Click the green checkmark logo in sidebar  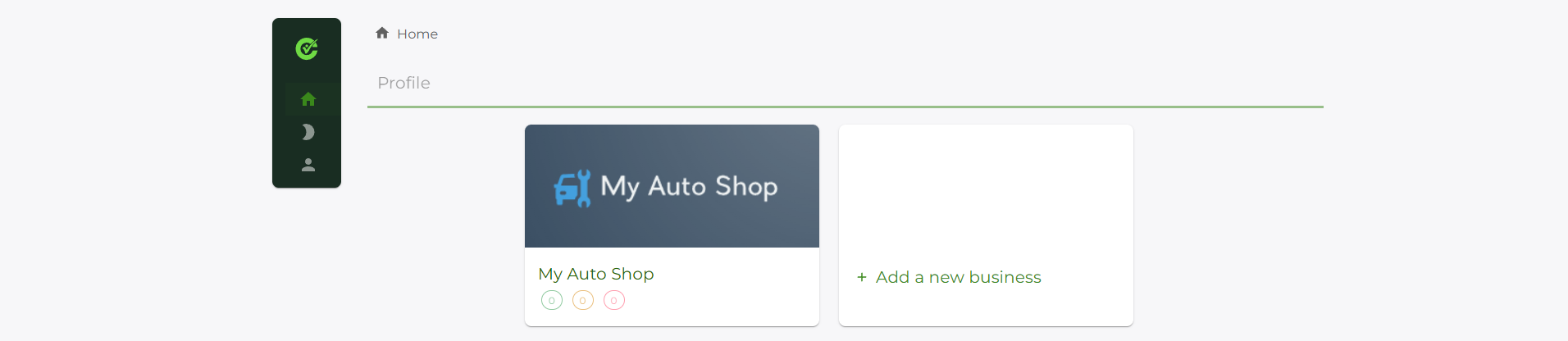307,49
